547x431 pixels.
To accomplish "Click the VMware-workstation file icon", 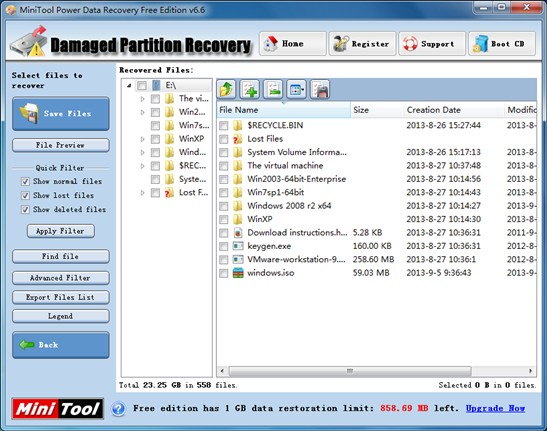I will 238,260.
